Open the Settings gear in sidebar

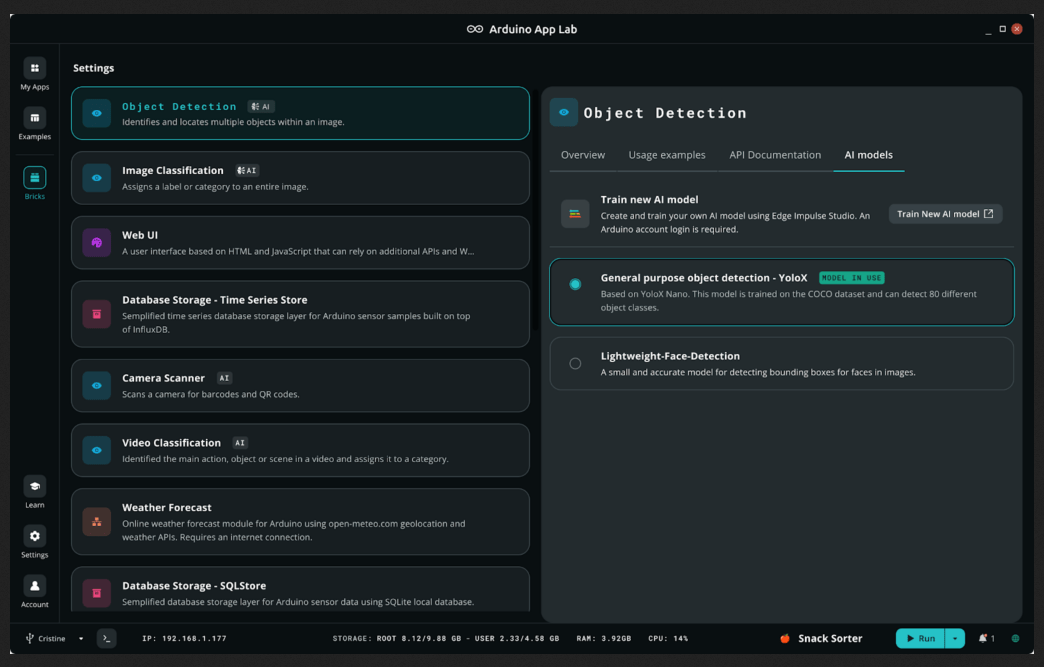34,537
